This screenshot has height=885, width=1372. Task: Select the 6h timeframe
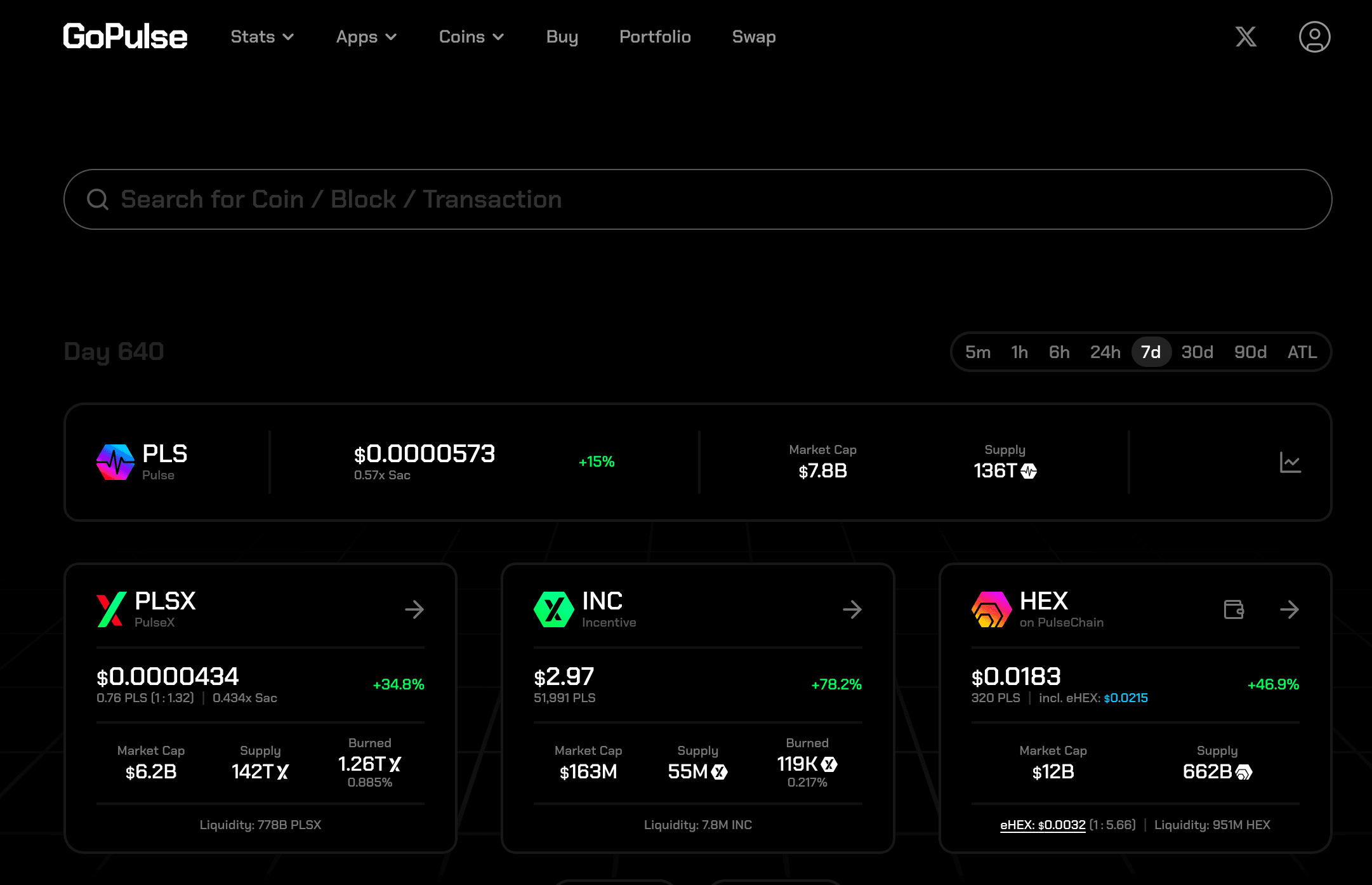coord(1059,352)
